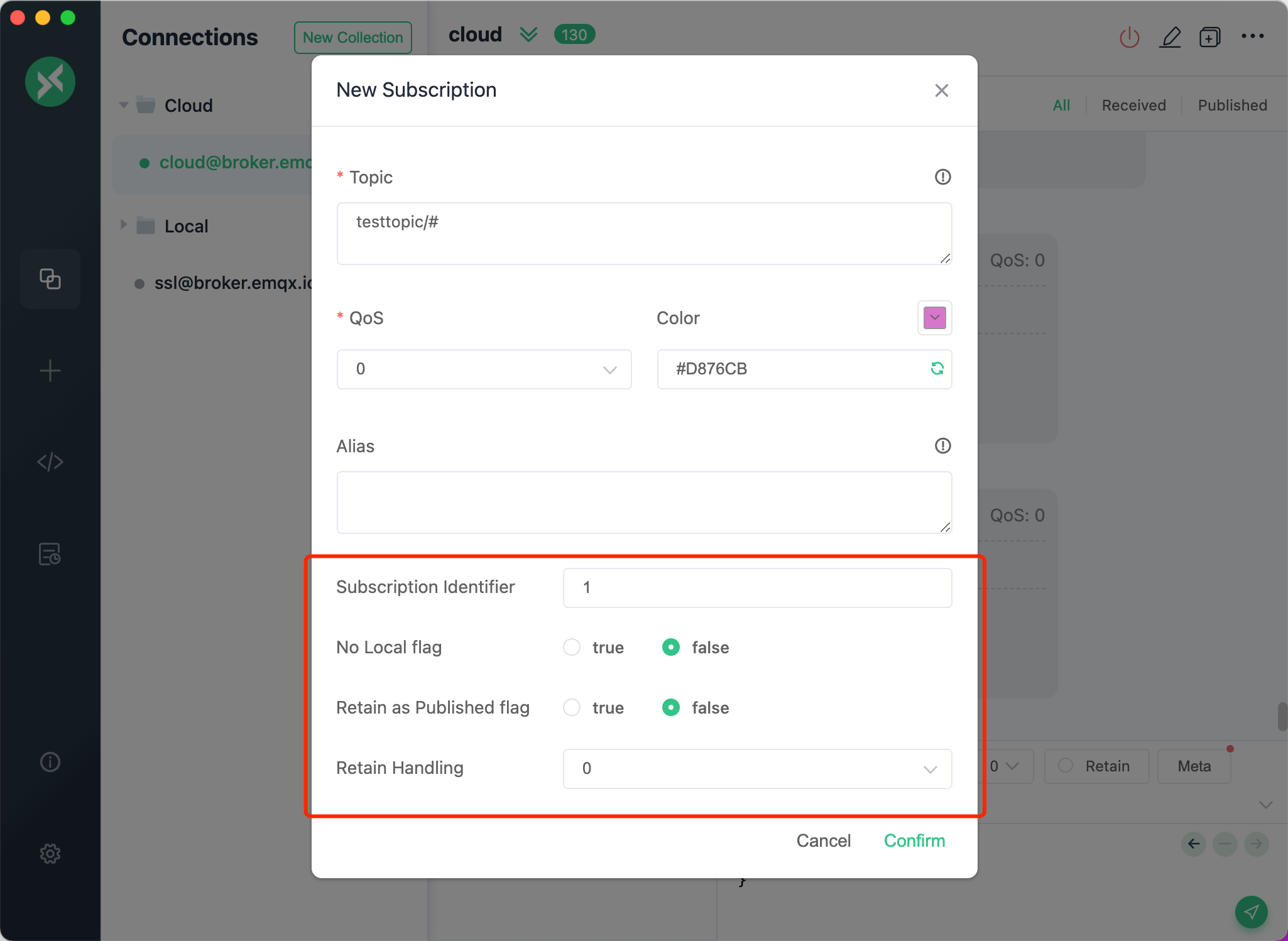Select false for No Local flag

click(x=671, y=647)
